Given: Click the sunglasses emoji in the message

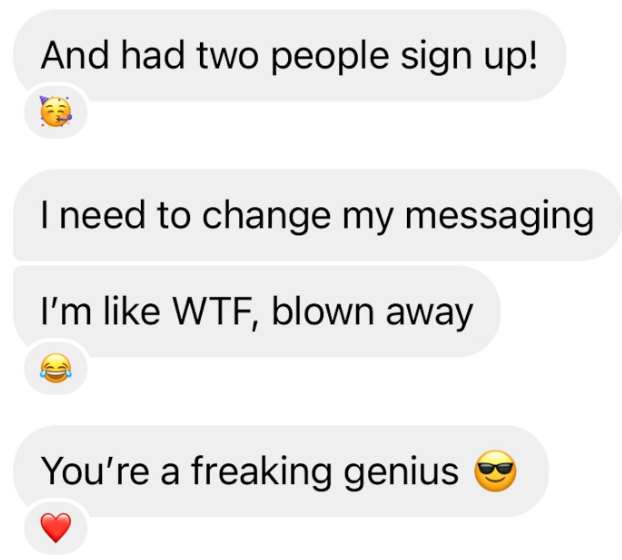Looking at the screenshot, I should (x=495, y=471).
